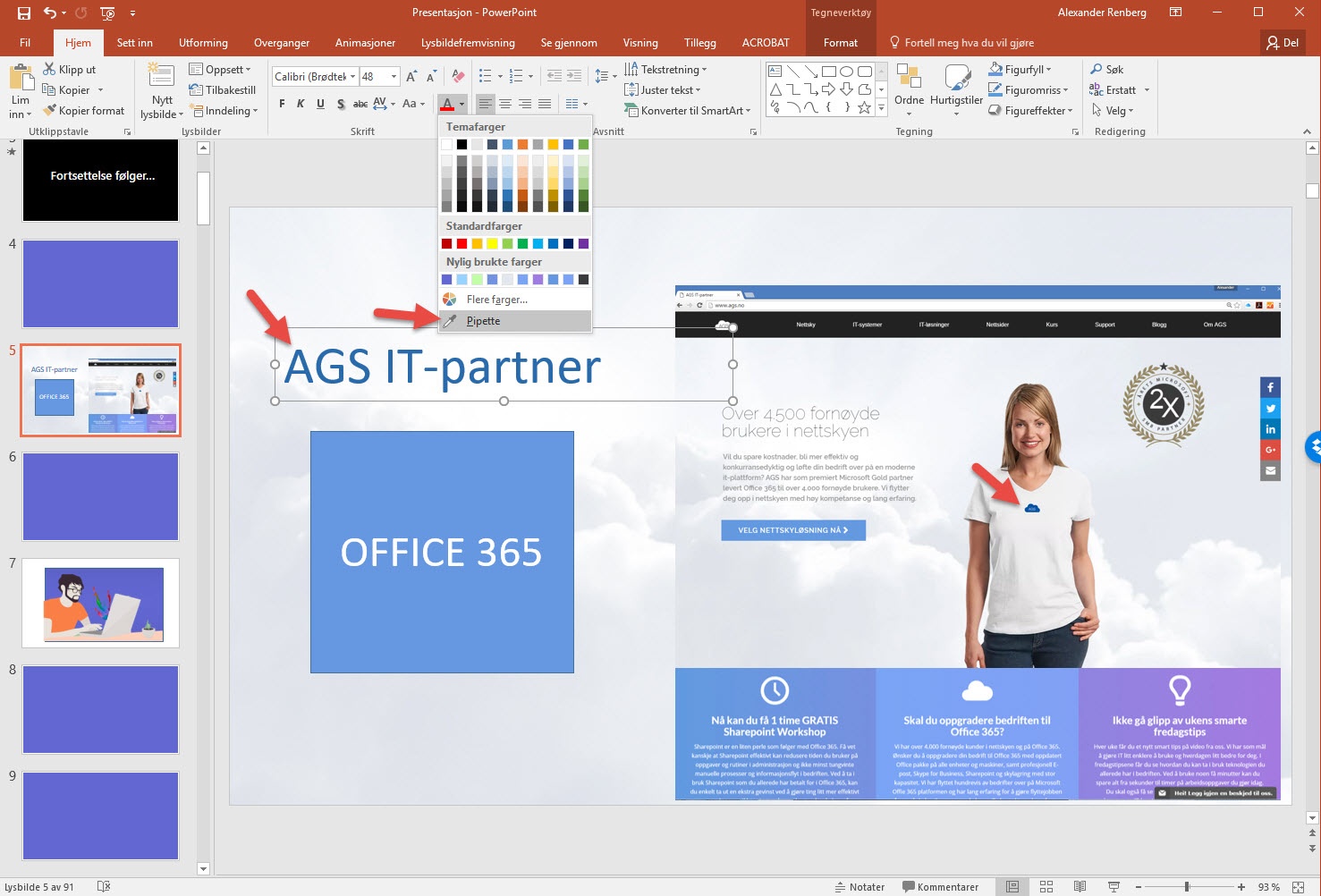This screenshot has width=1321, height=896.
Task: Toggle bold formatting (F button)
Action: (x=282, y=104)
